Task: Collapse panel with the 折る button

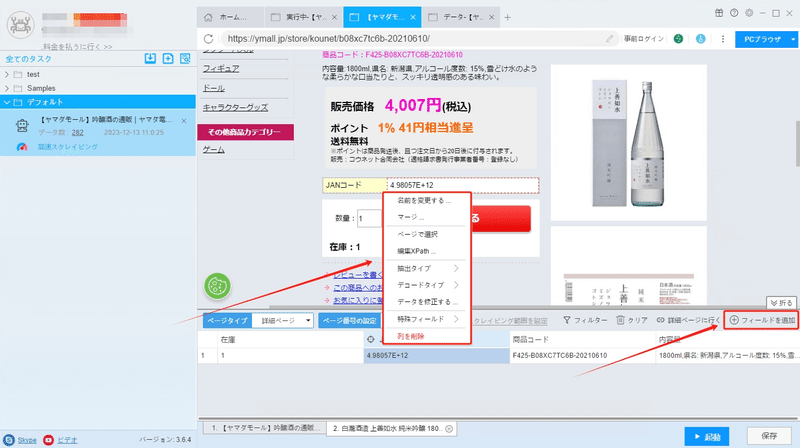Action: tap(781, 303)
